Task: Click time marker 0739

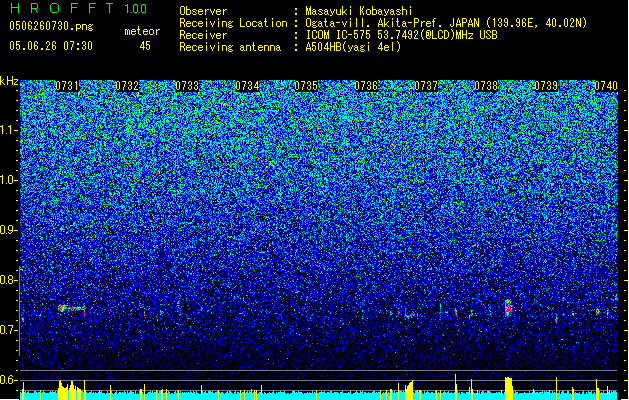Action: pos(546,86)
